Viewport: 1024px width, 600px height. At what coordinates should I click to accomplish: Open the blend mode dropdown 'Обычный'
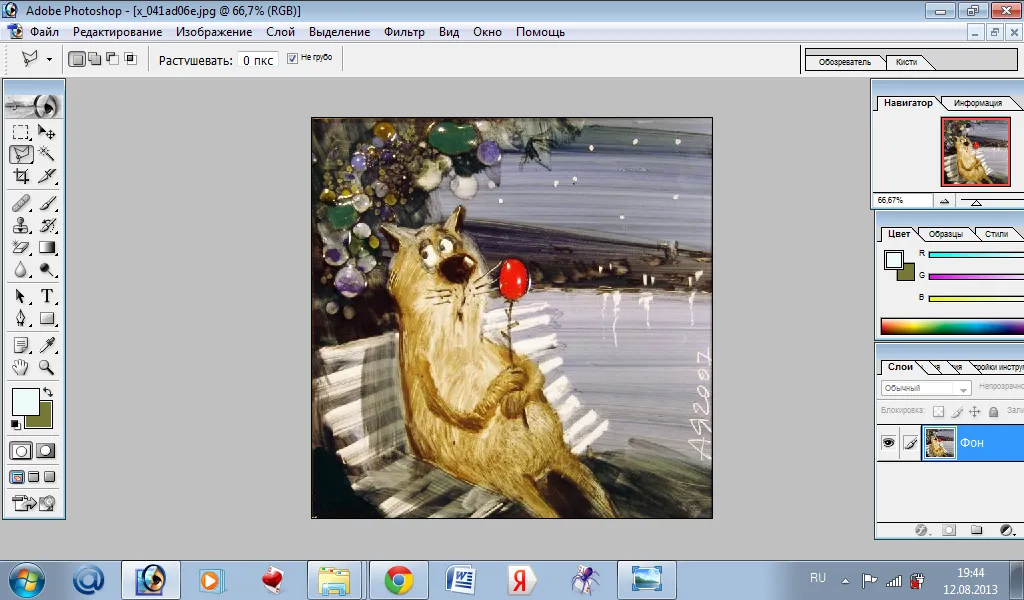(x=925, y=388)
